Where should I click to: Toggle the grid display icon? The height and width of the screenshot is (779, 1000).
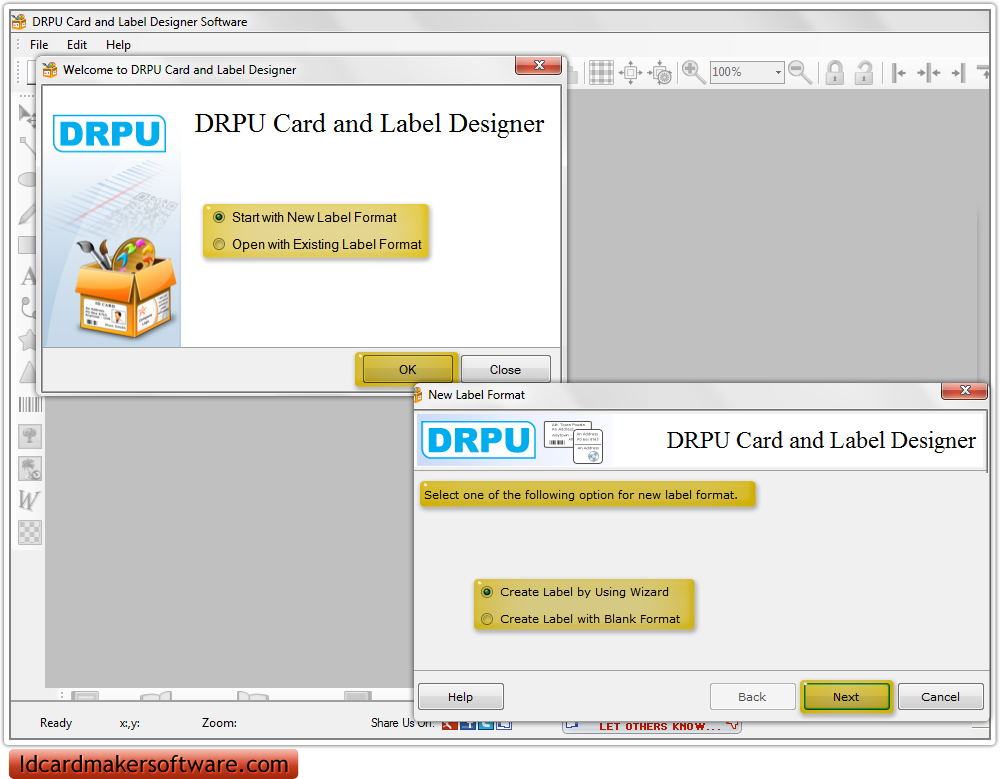coord(601,72)
